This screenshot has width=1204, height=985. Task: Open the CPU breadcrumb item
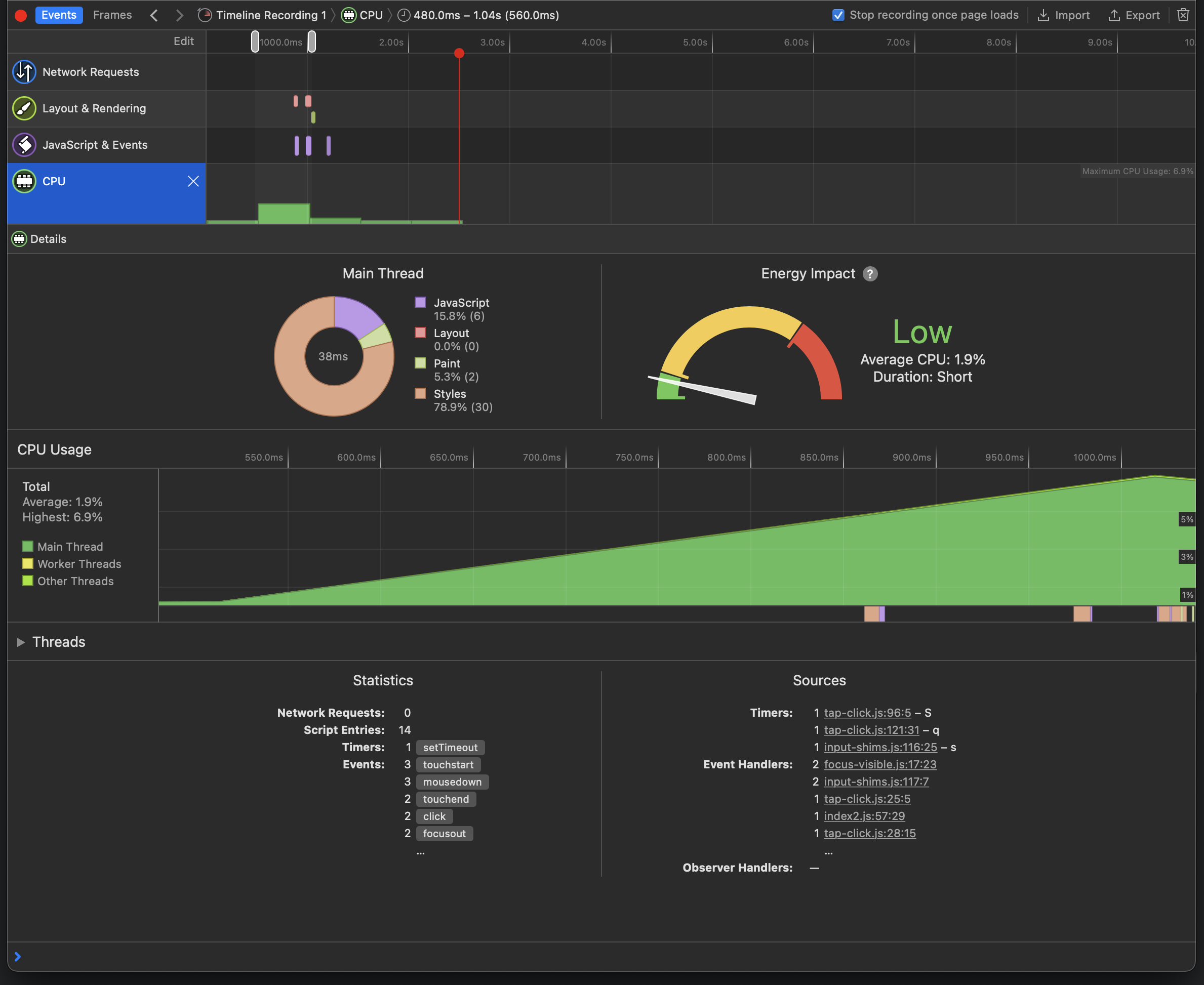click(x=362, y=15)
